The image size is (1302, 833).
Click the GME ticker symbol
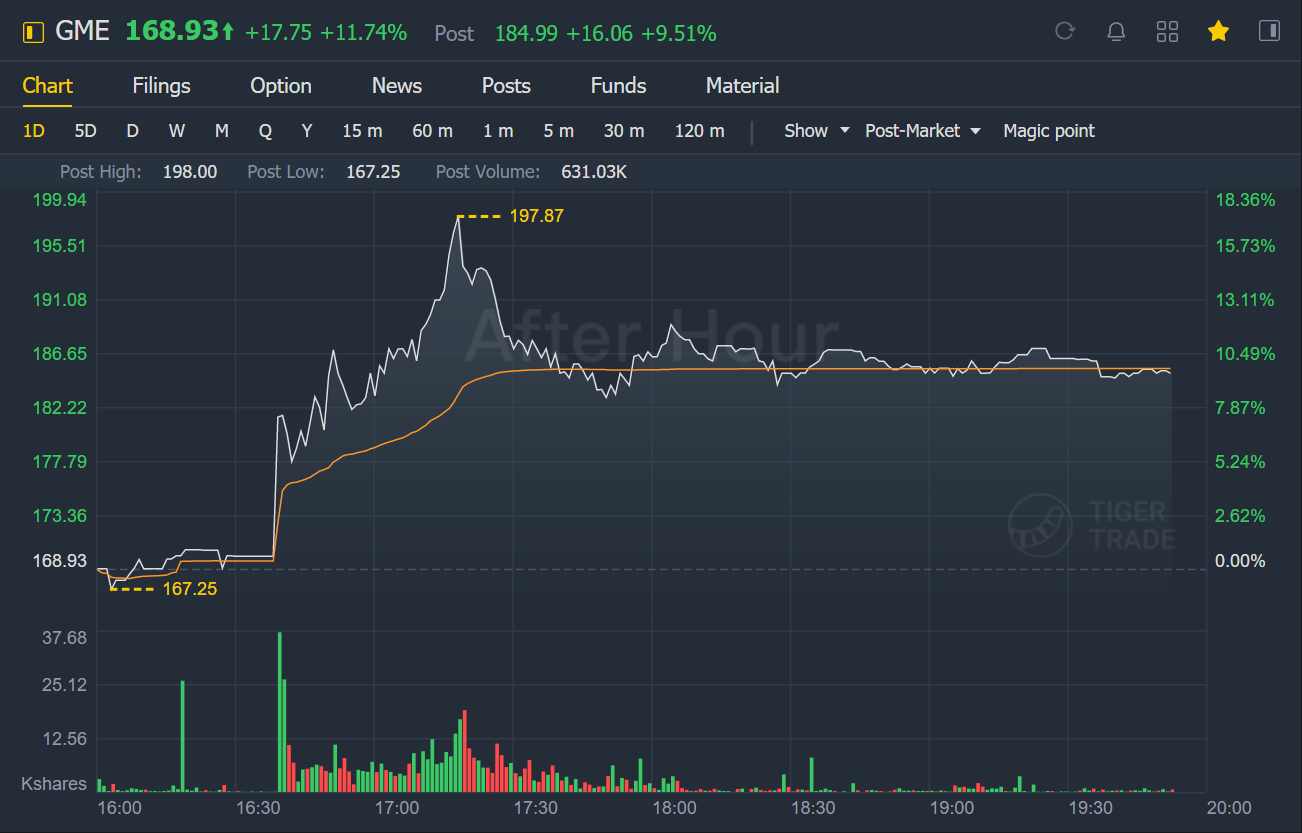(83, 32)
